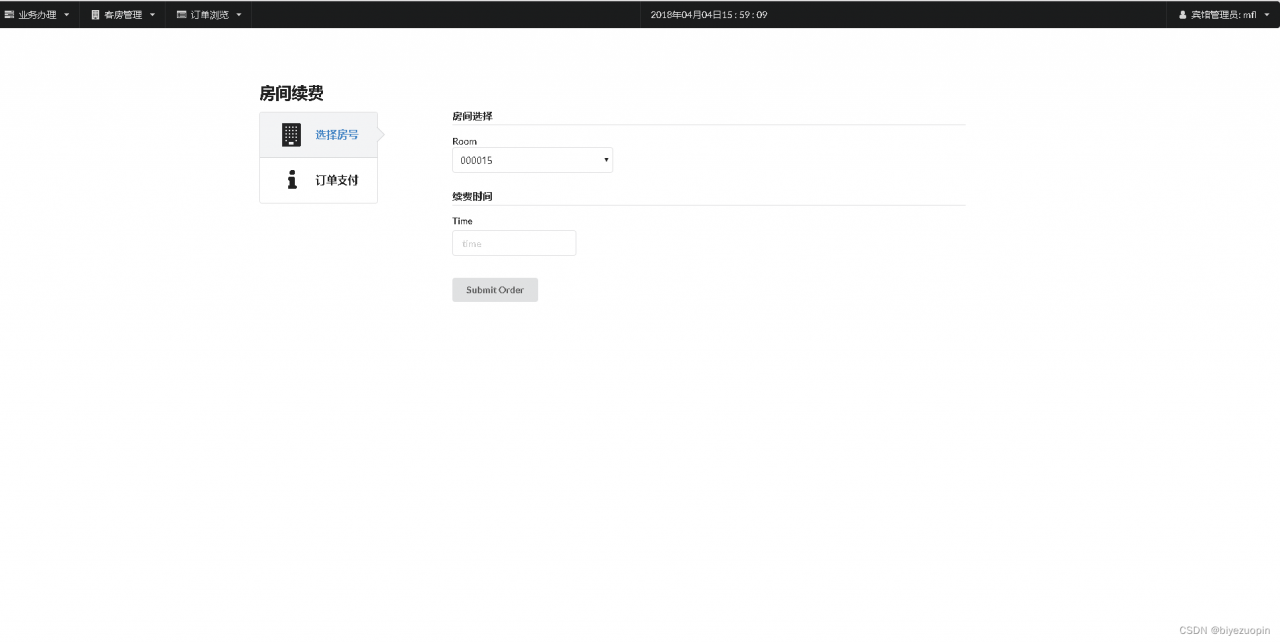Focus the Time input field
The height and width of the screenshot is (642, 1280).
pyautogui.click(x=514, y=243)
